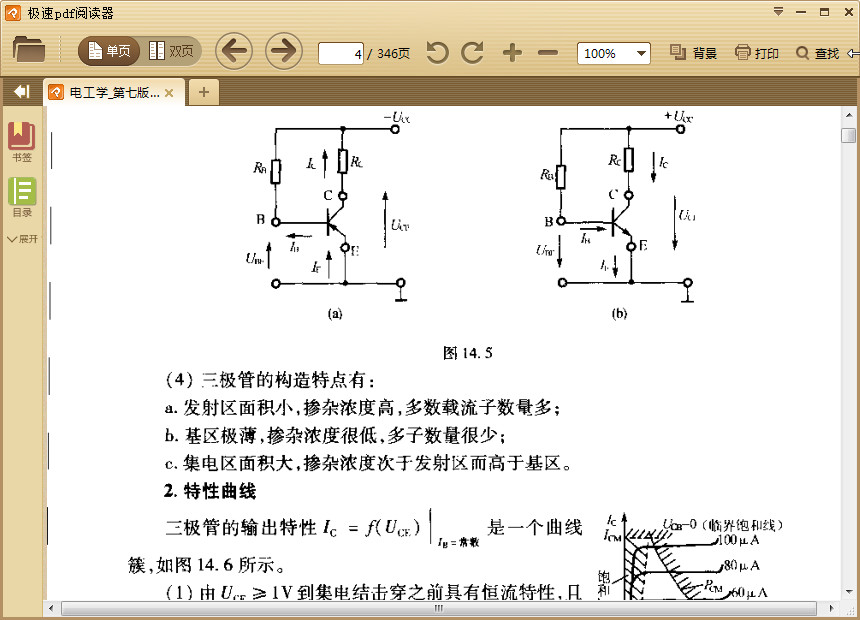Go to the next page with the right arrow
Screen dimensions: 860x620
click(284, 51)
